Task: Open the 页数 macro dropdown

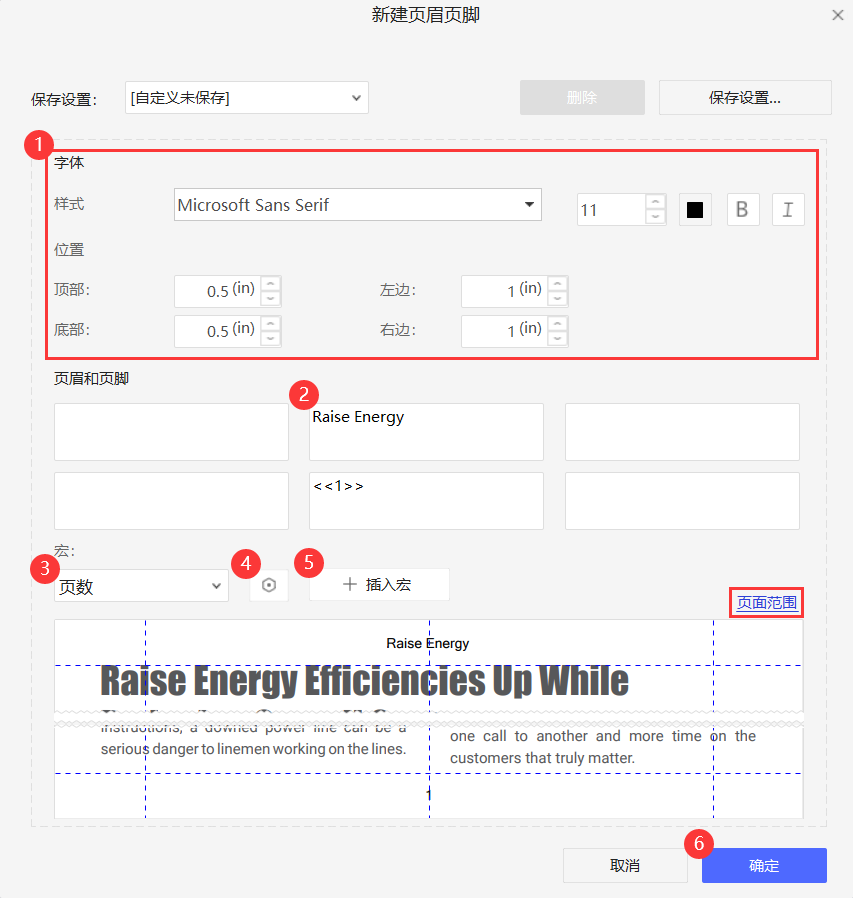Action: [x=141, y=586]
